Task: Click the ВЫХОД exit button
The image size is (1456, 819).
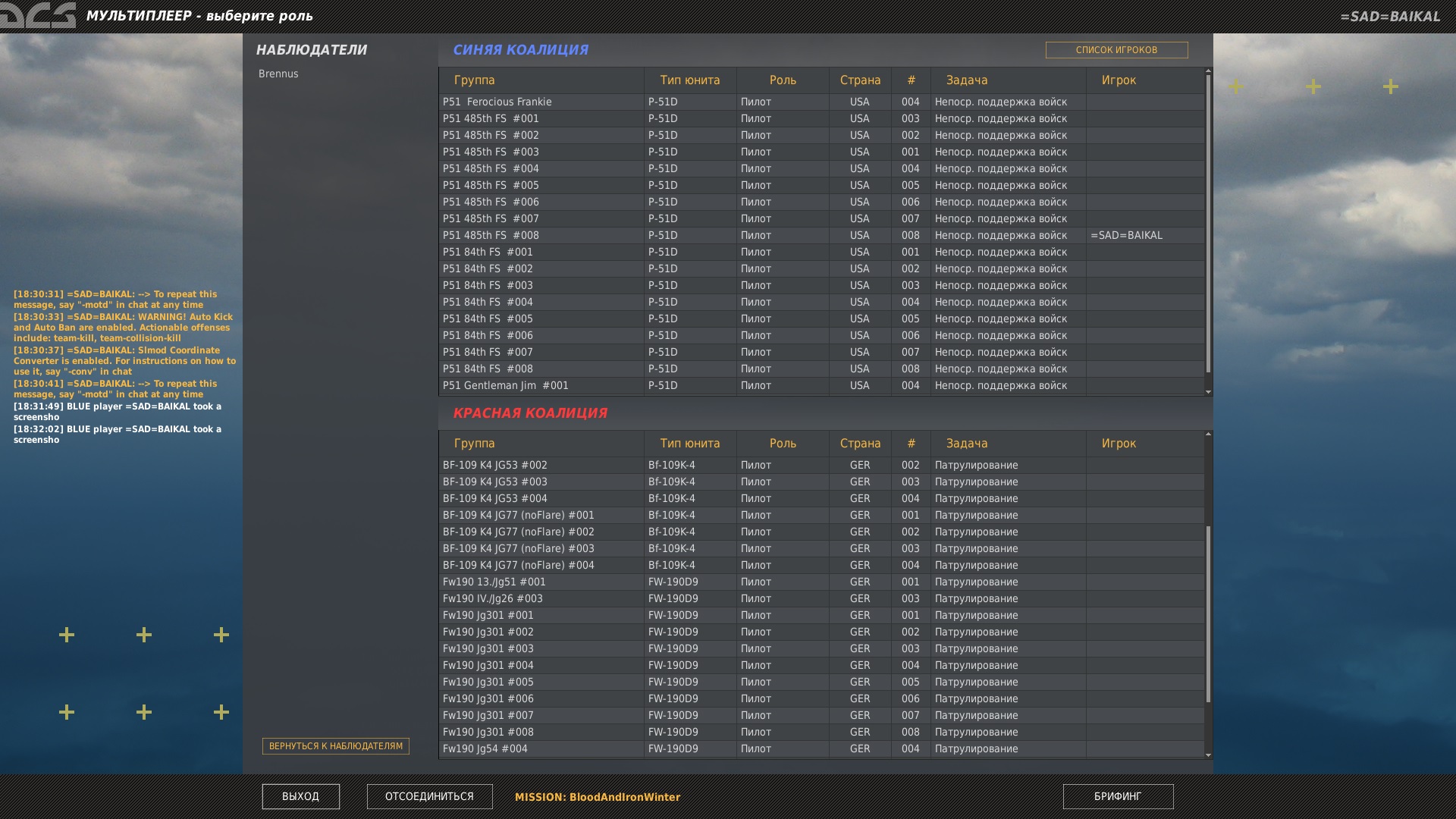Action: pos(300,796)
